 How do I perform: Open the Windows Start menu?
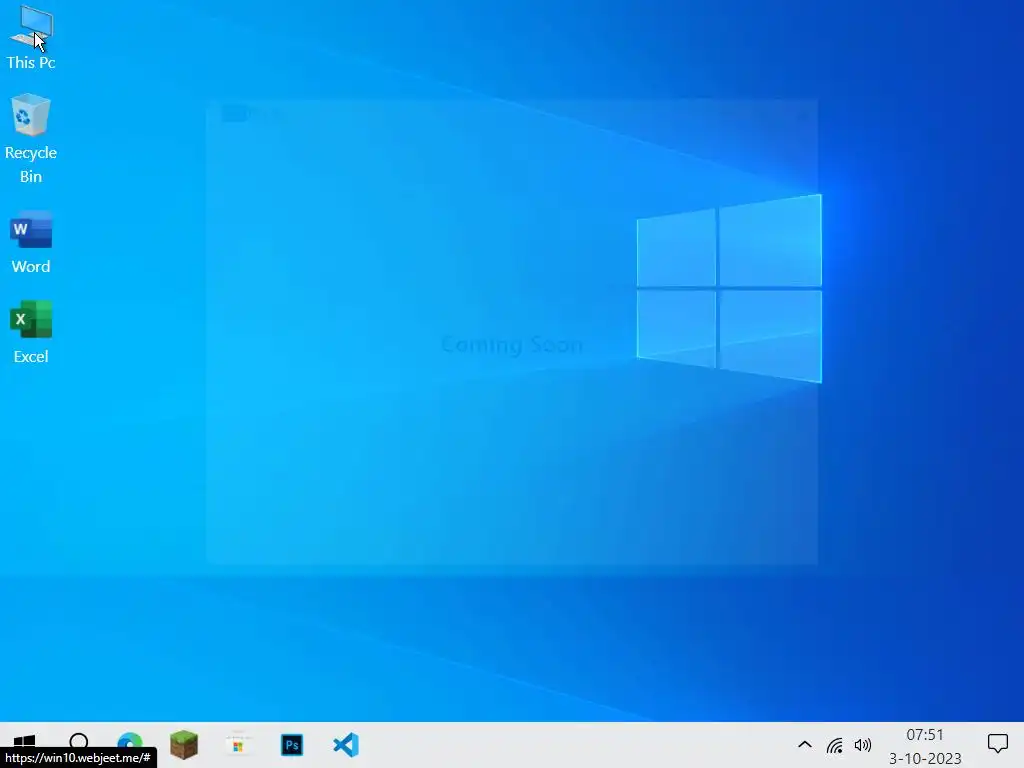click(24, 741)
